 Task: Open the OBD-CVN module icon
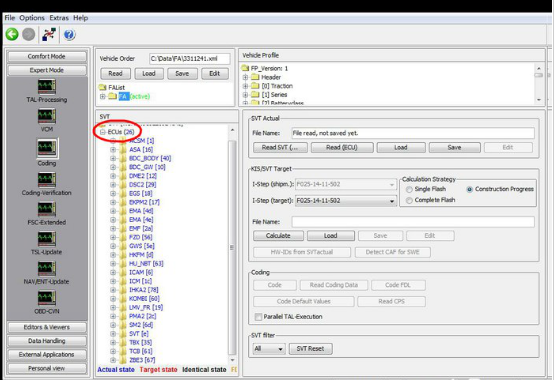click(x=47, y=299)
